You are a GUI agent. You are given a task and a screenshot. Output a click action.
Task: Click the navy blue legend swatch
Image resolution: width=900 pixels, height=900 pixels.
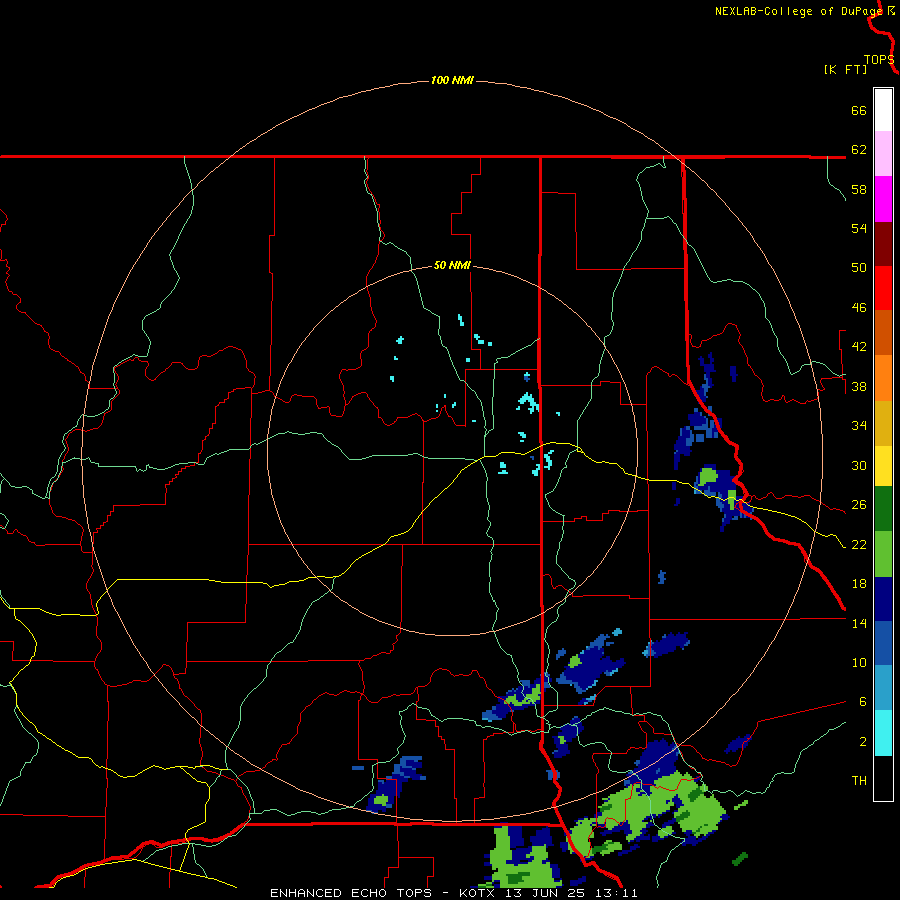click(883, 599)
